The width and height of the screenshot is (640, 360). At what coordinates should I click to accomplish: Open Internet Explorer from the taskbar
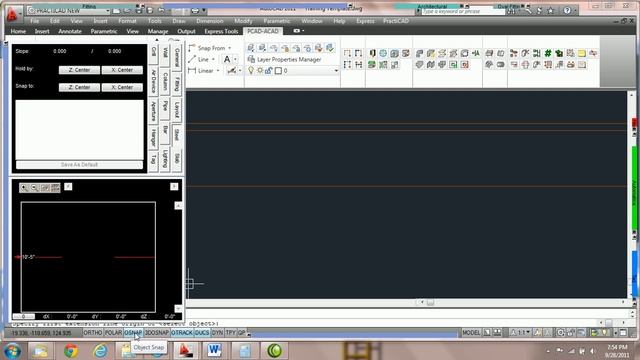click(x=100, y=351)
